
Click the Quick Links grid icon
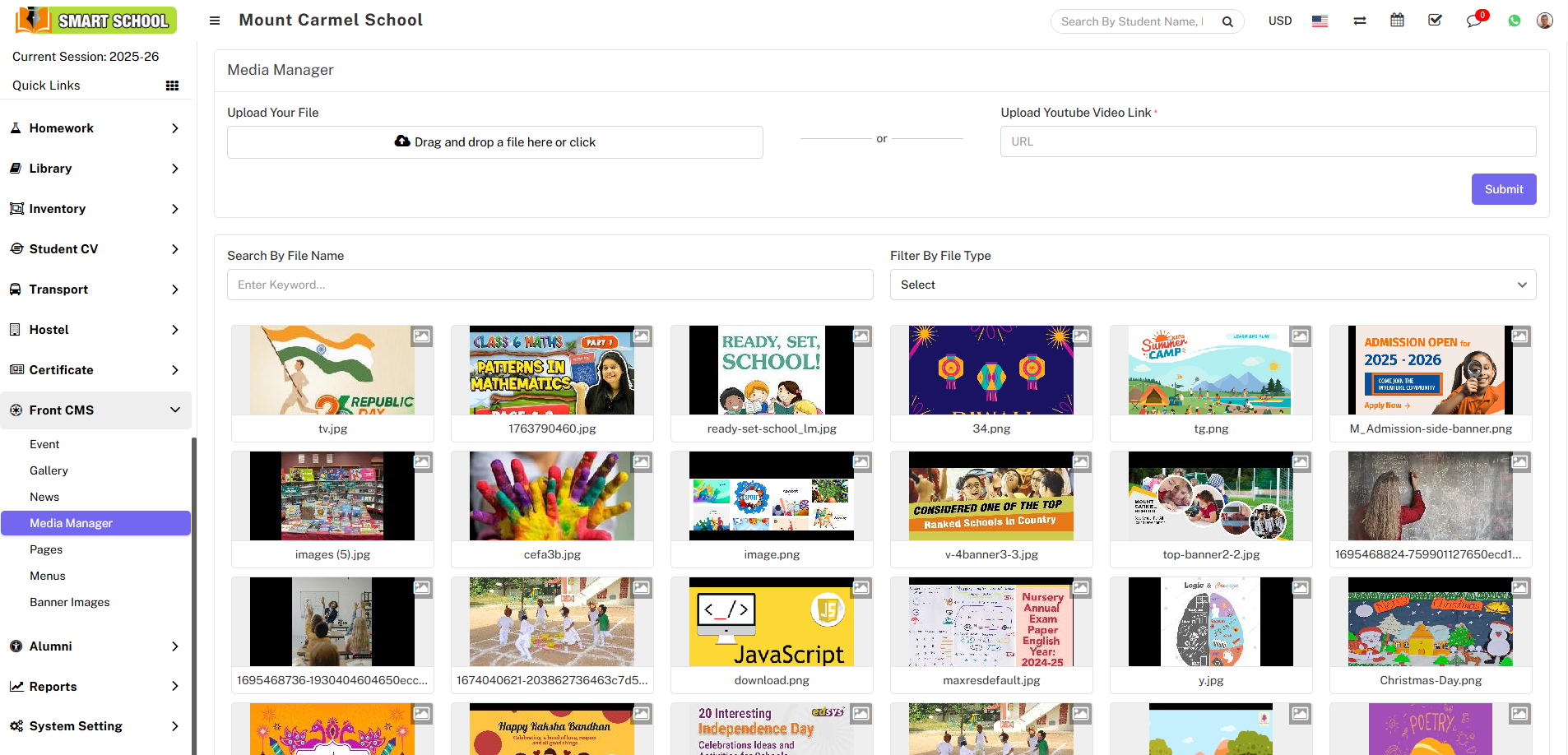tap(172, 86)
